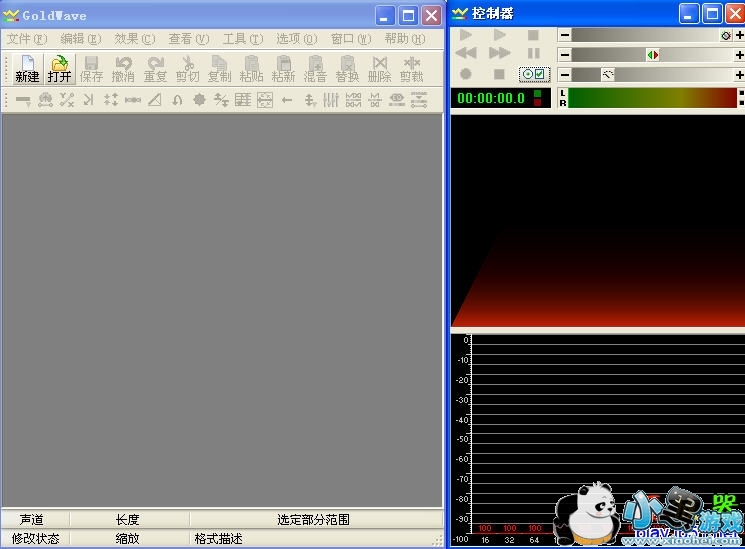Open the 文件 (File) menu
The image size is (745, 549).
pos(27,39)
